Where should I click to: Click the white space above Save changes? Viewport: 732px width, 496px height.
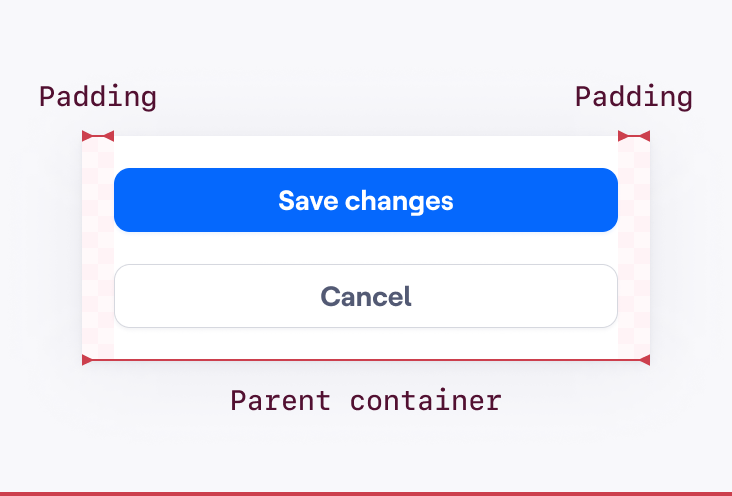[366, 152]
